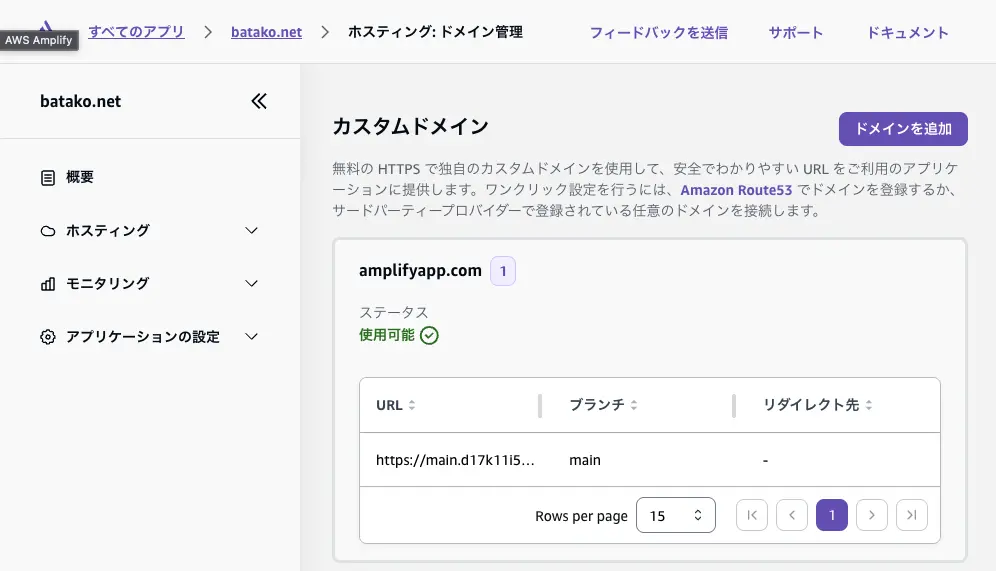Collapse the sidebar with double-chevron icon
Screen dimensions: 996x571
(x=259, y=101)
